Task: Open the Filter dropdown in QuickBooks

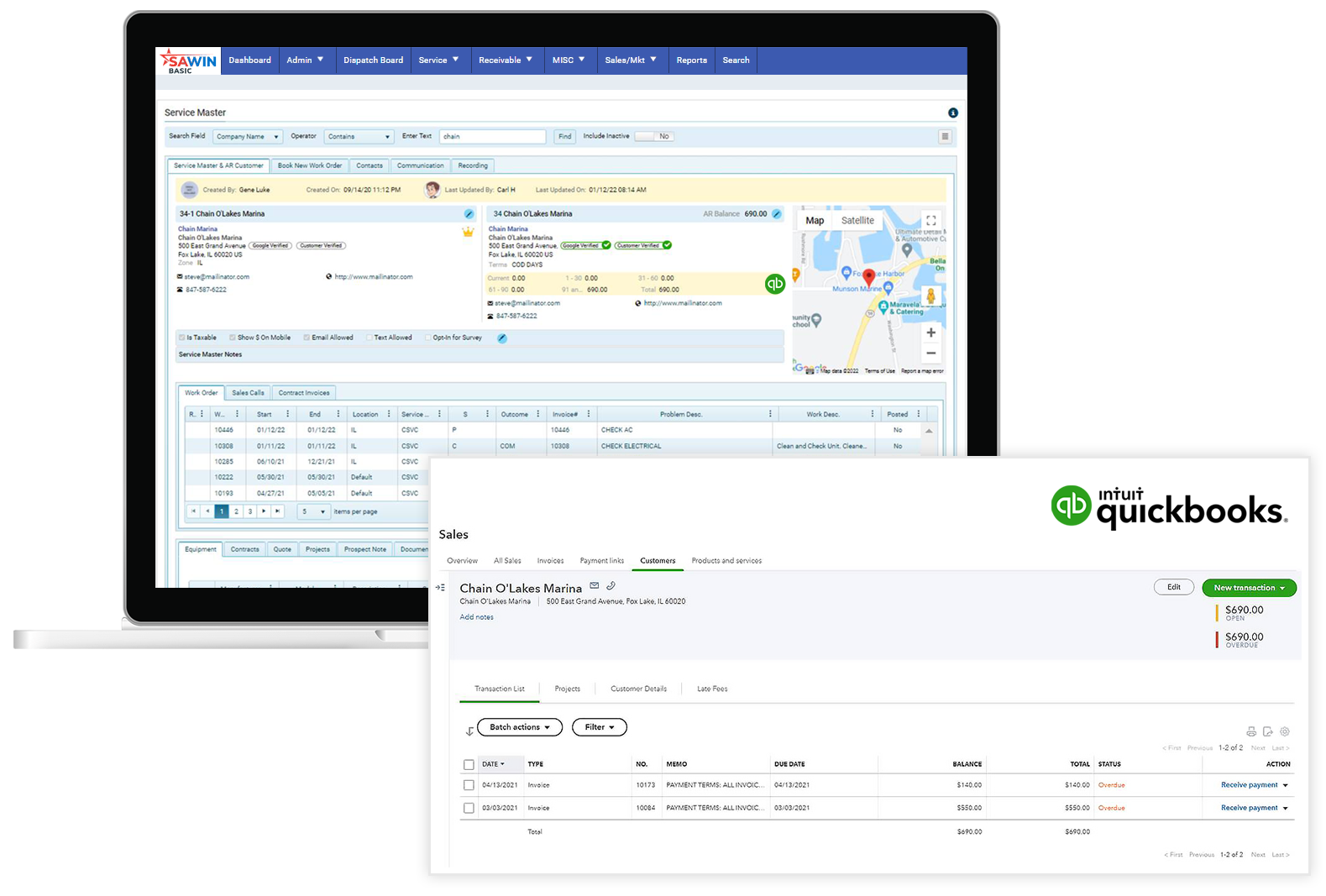Action: click(x=600, y=727)
